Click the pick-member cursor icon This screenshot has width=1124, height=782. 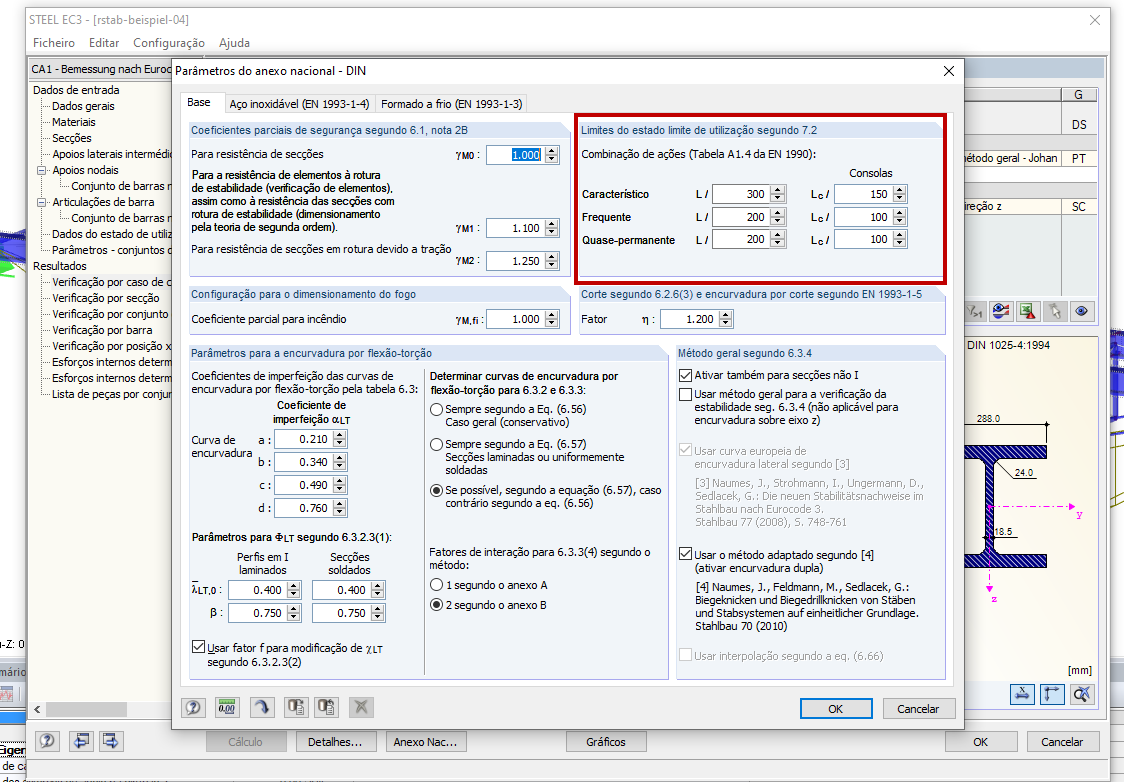point(1054,311)
